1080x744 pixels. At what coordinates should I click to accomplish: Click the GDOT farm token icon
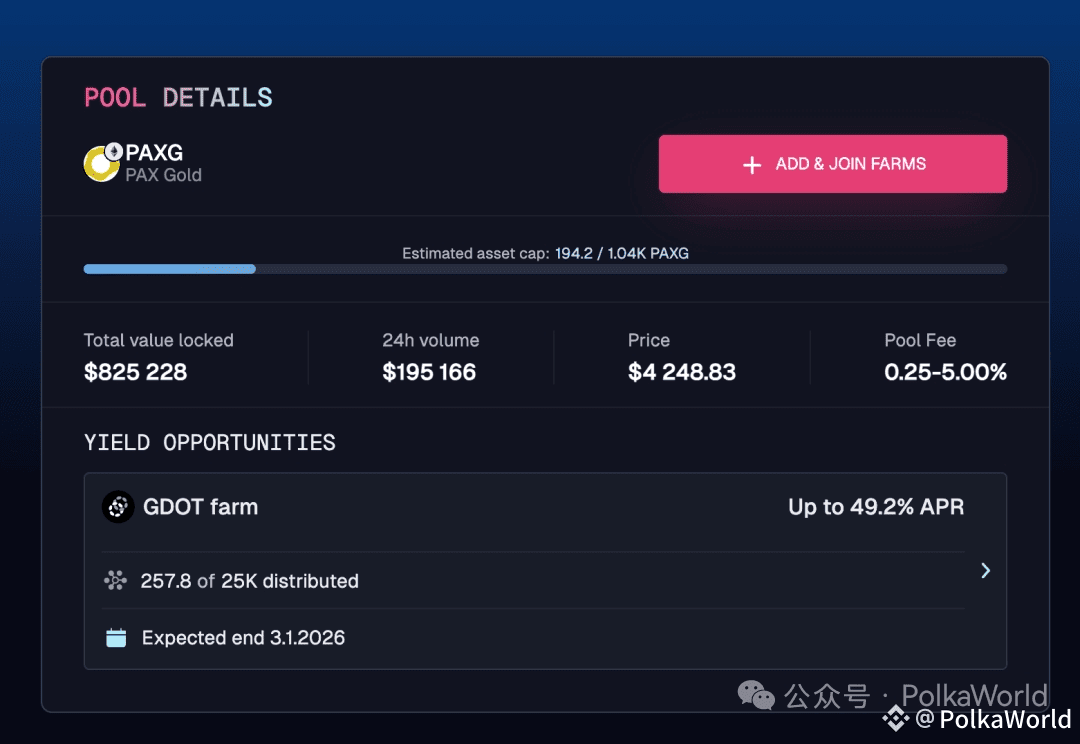coord(118,507)
